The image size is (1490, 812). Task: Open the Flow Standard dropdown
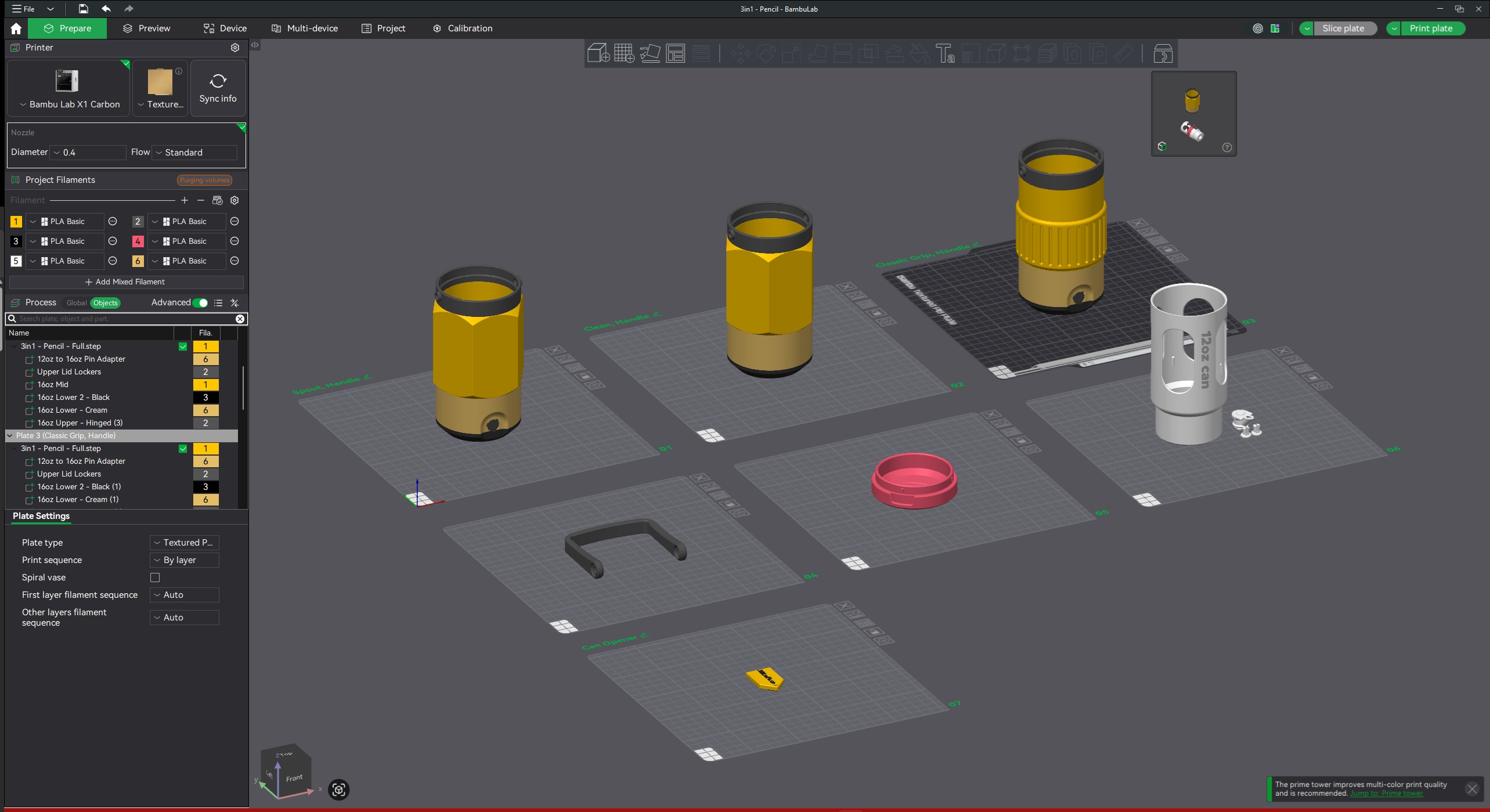tap(195, 153)
